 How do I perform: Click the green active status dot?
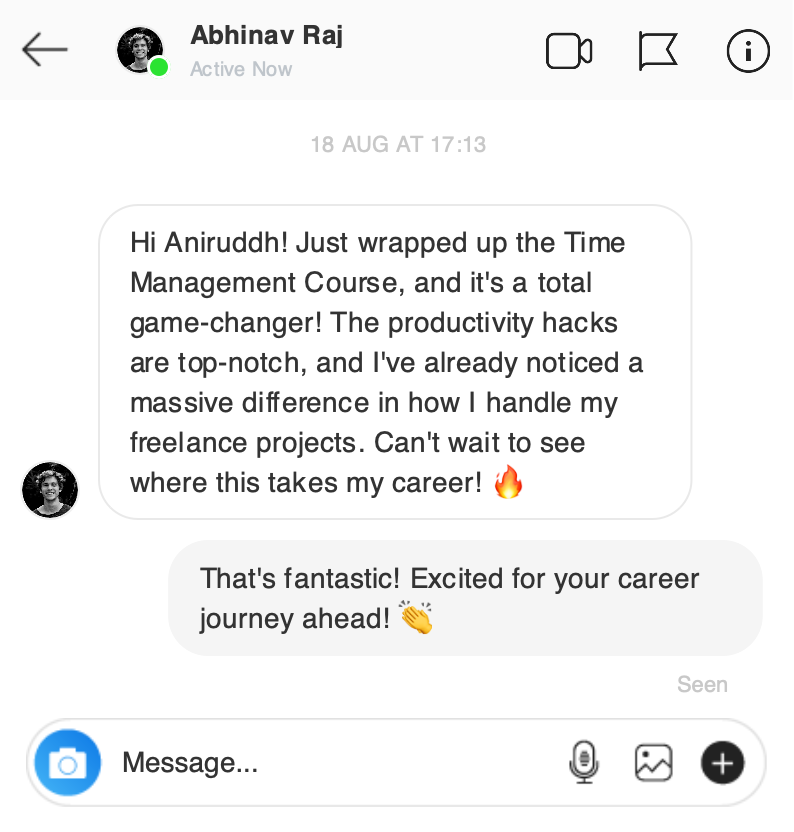tap(159, 67)
